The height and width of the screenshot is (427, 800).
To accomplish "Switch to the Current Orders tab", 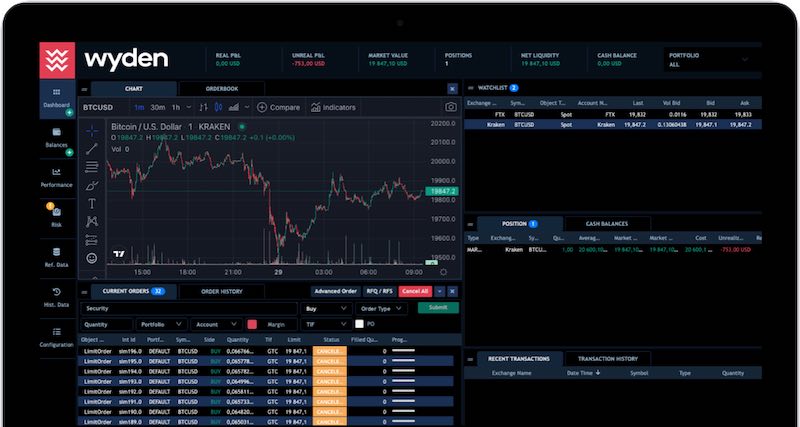I will (x=134, y=291).
